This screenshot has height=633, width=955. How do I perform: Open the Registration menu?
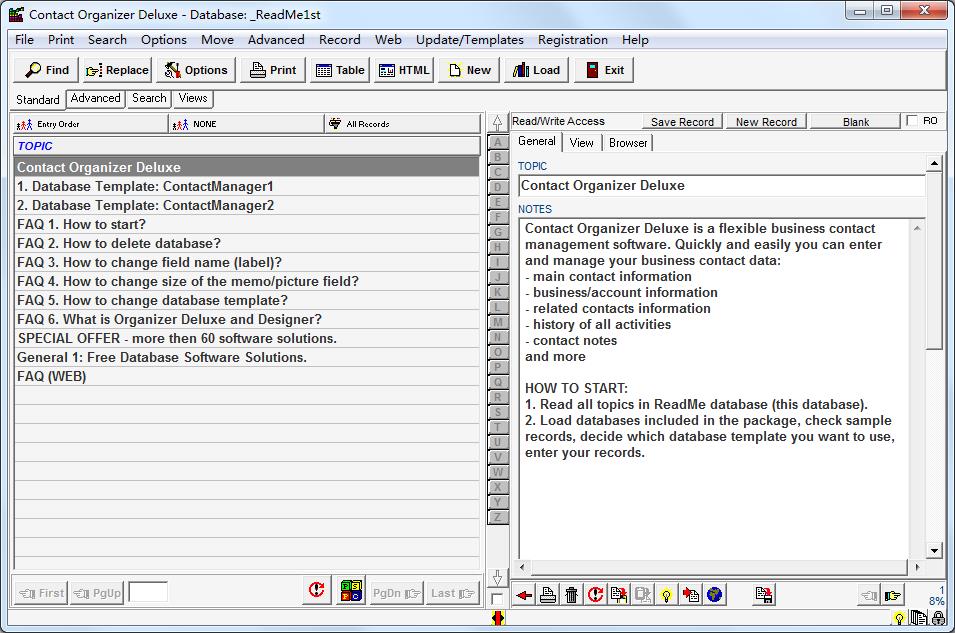pyautogui.click(x=573, y=40)
